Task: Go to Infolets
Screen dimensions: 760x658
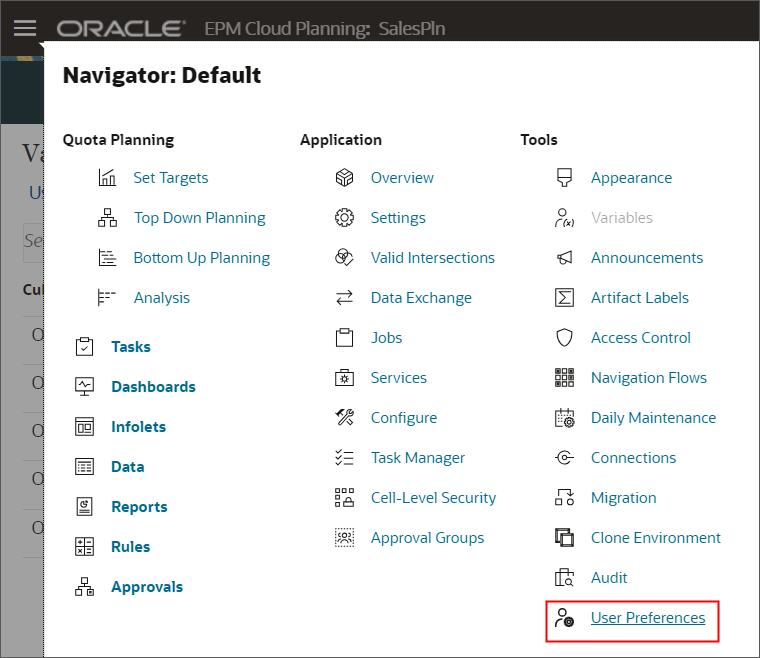Action: 139,427
